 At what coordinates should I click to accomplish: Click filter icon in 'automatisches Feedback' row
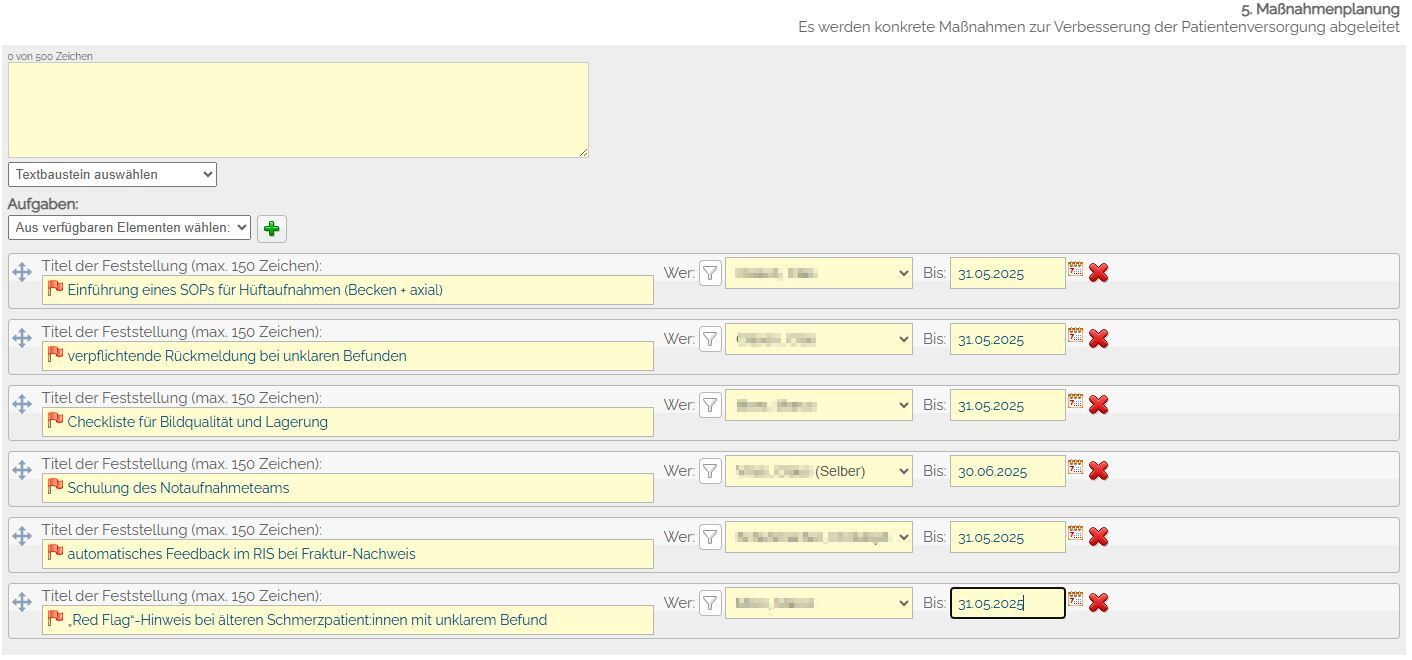pyautogui.click(x=710, y=537)
